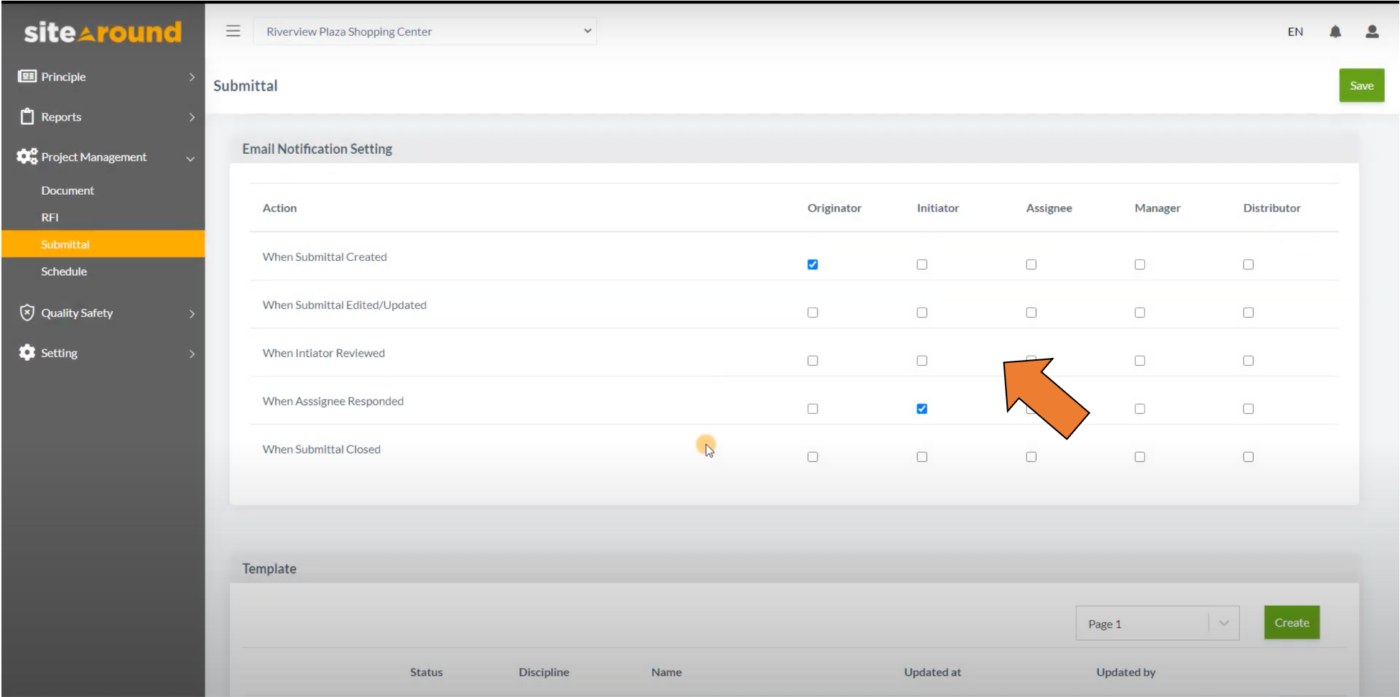This screenshot has width=1400, height=697.
Task: Click the Project Management gears icon
Action: pyautogui.click(x=26, y=156)
